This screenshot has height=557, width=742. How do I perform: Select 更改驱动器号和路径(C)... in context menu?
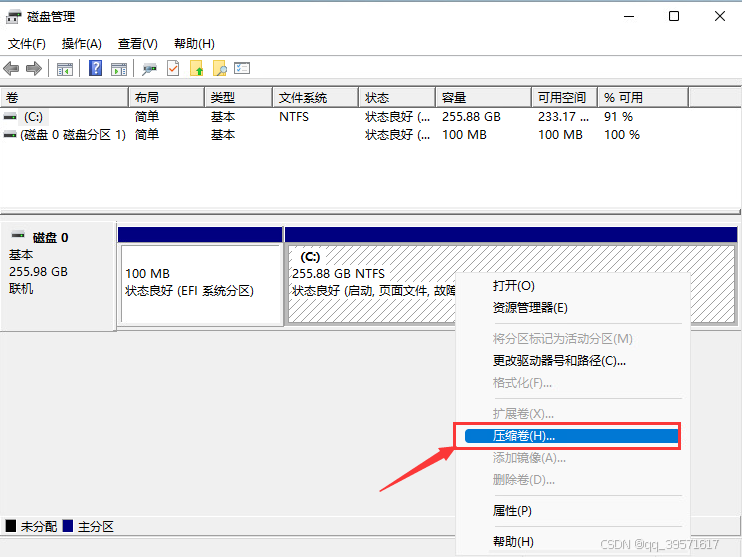point(573,361)
